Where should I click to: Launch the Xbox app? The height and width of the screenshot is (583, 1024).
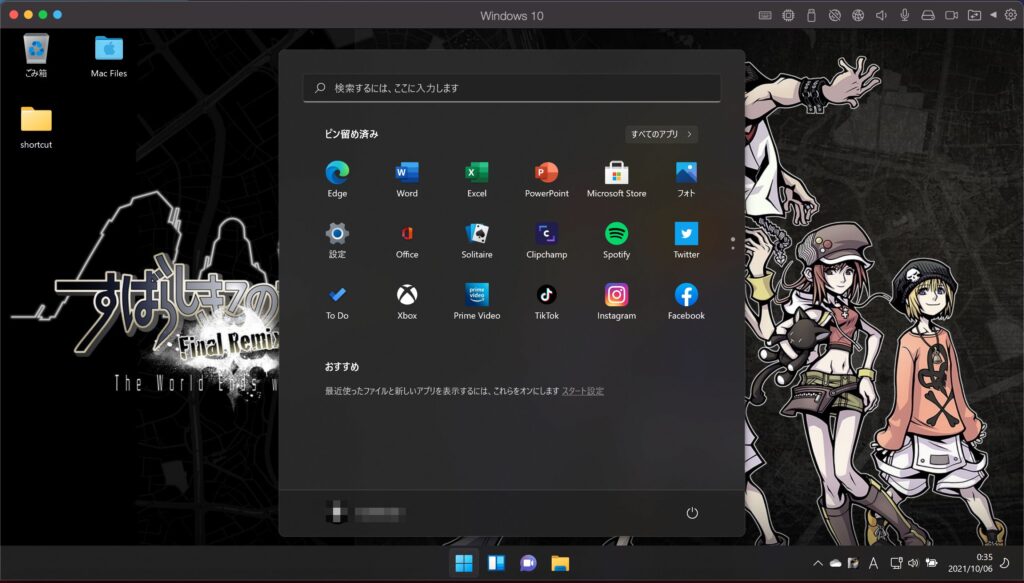pos(407,301)
